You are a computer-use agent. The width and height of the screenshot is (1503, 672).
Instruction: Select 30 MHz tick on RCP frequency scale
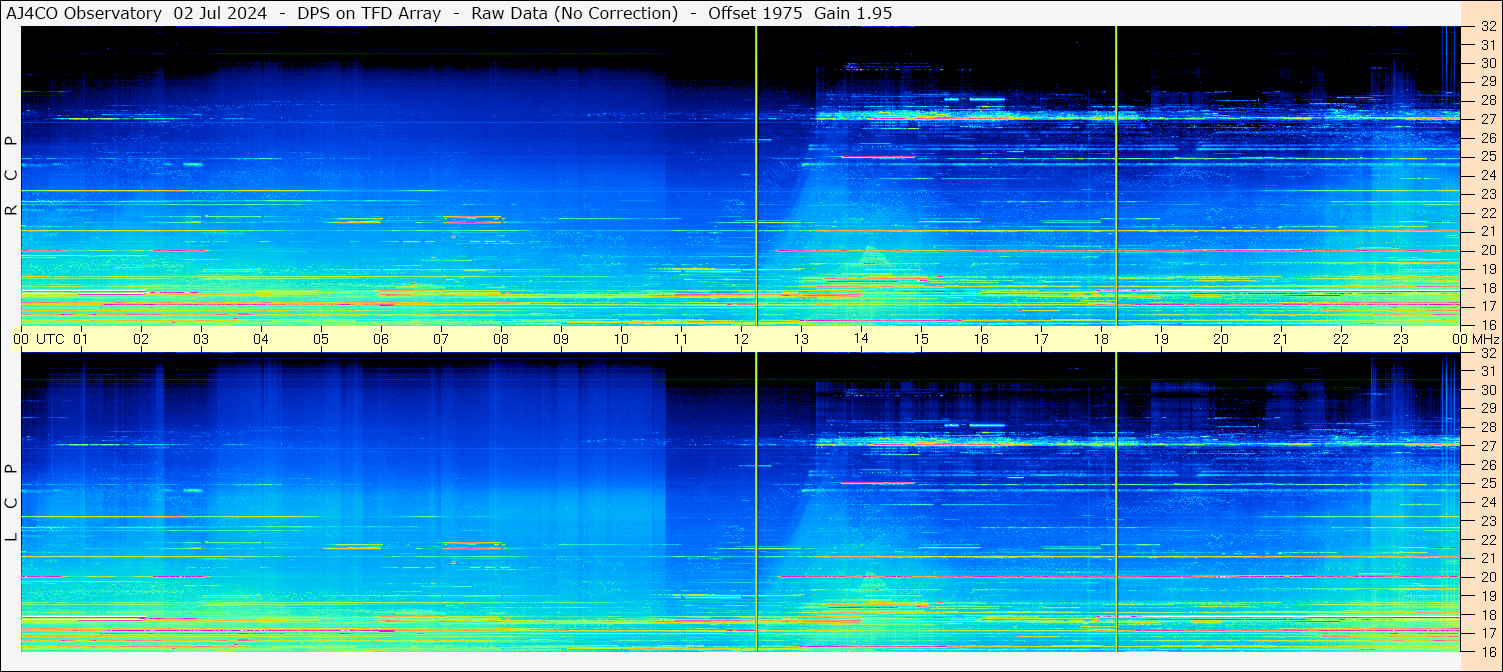click(x=1488, y=63)
